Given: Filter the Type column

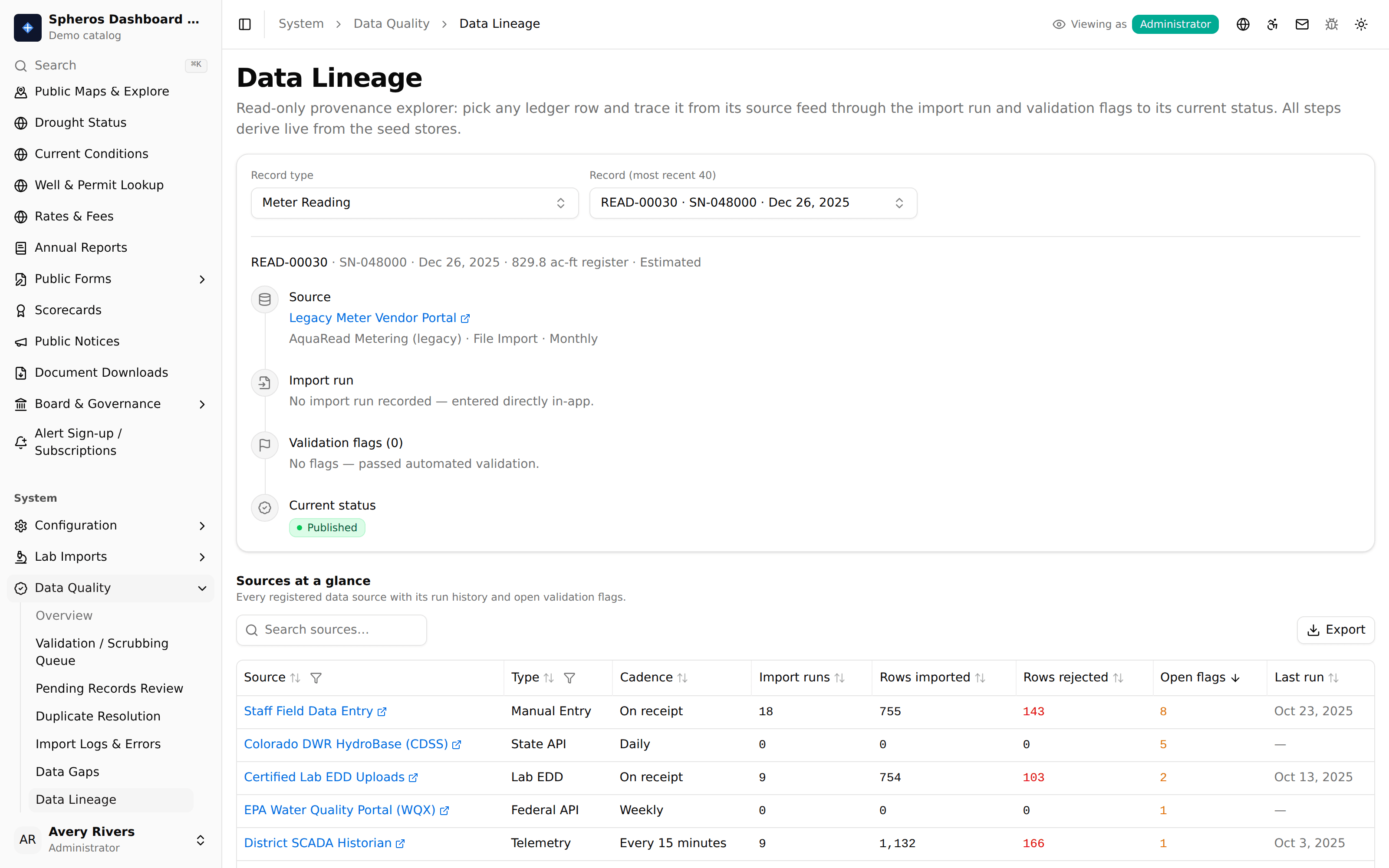Looking at the screenshot, I should click(569, 678).
